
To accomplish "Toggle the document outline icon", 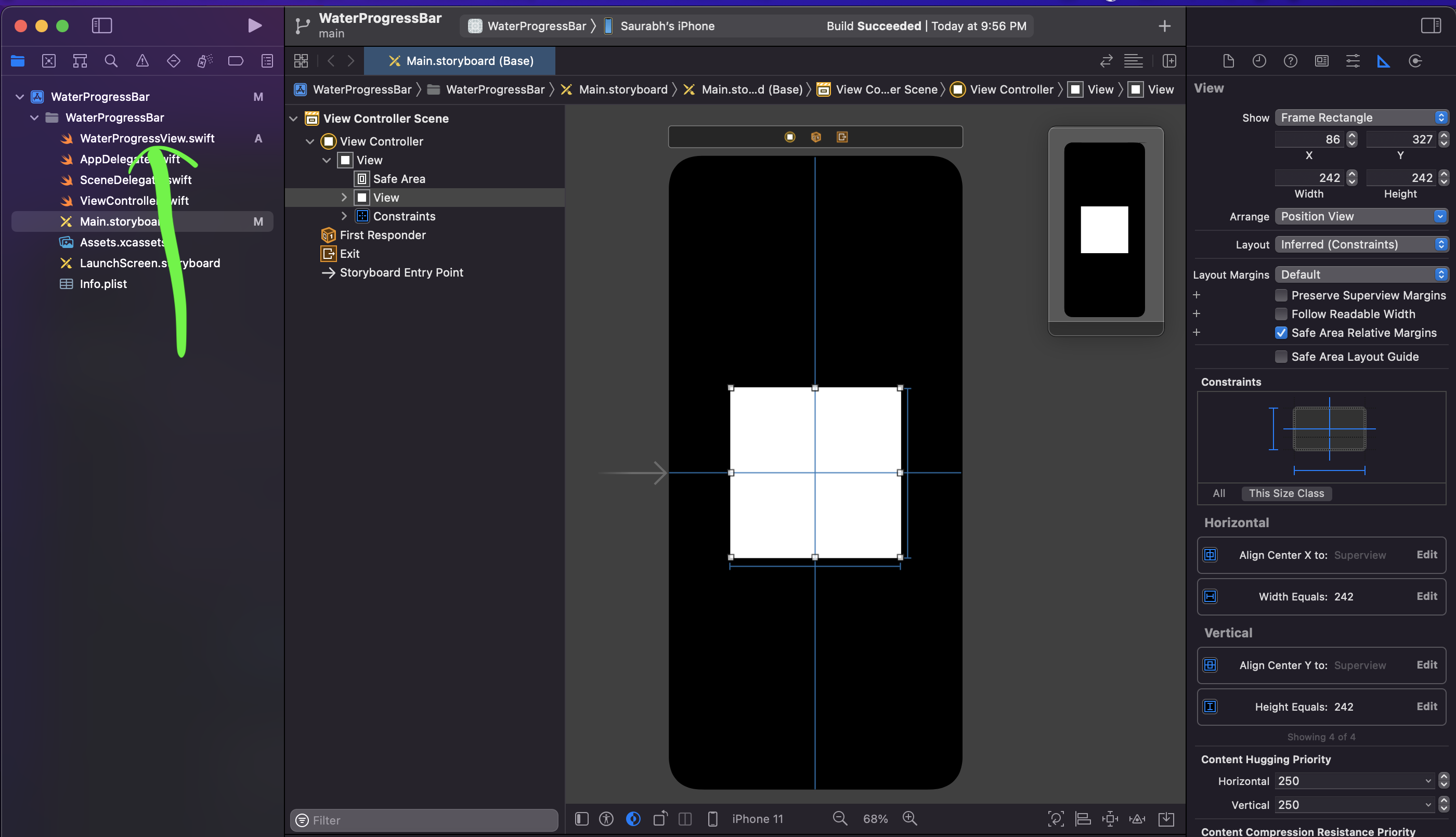I will coord(582,819).
